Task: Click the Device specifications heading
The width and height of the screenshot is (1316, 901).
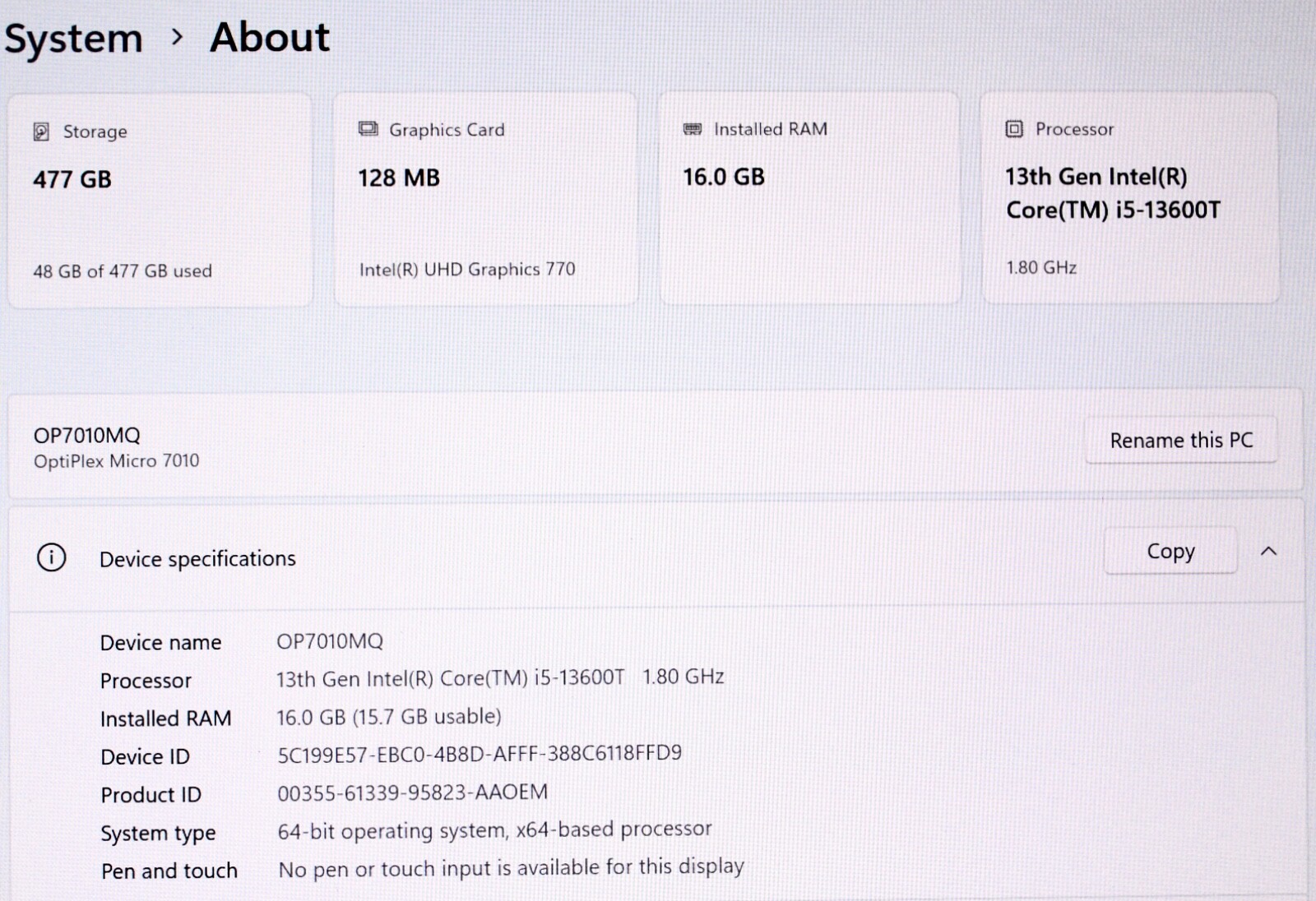Action: (197, 559)
